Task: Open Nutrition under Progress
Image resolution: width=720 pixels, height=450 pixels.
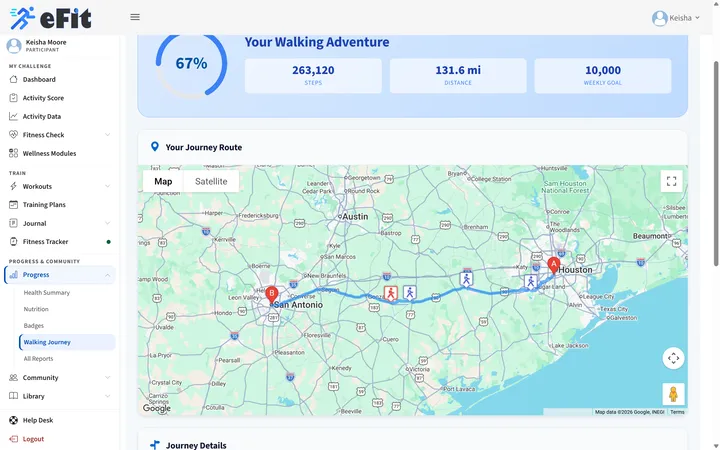Action: coord(36,309)
